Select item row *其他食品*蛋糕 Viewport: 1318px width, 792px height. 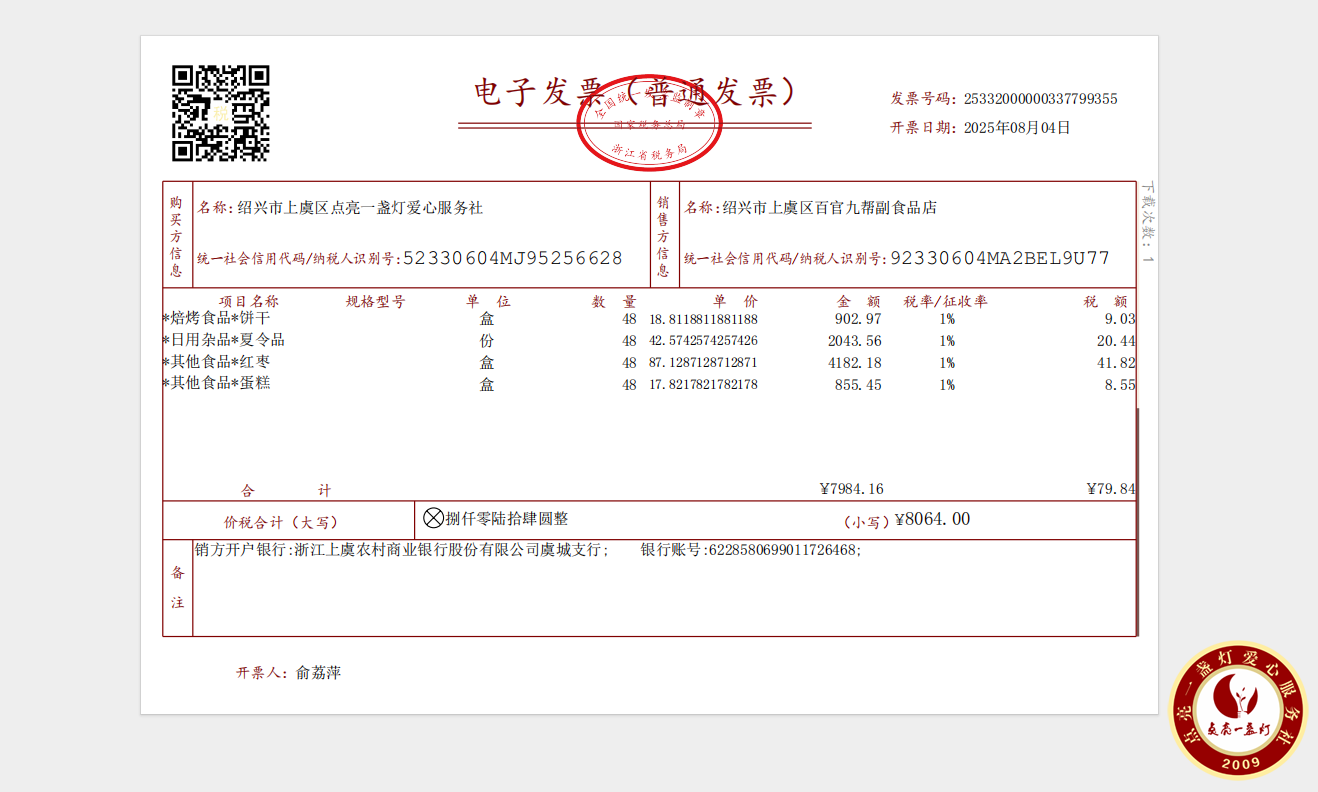[x=649, y=384]
